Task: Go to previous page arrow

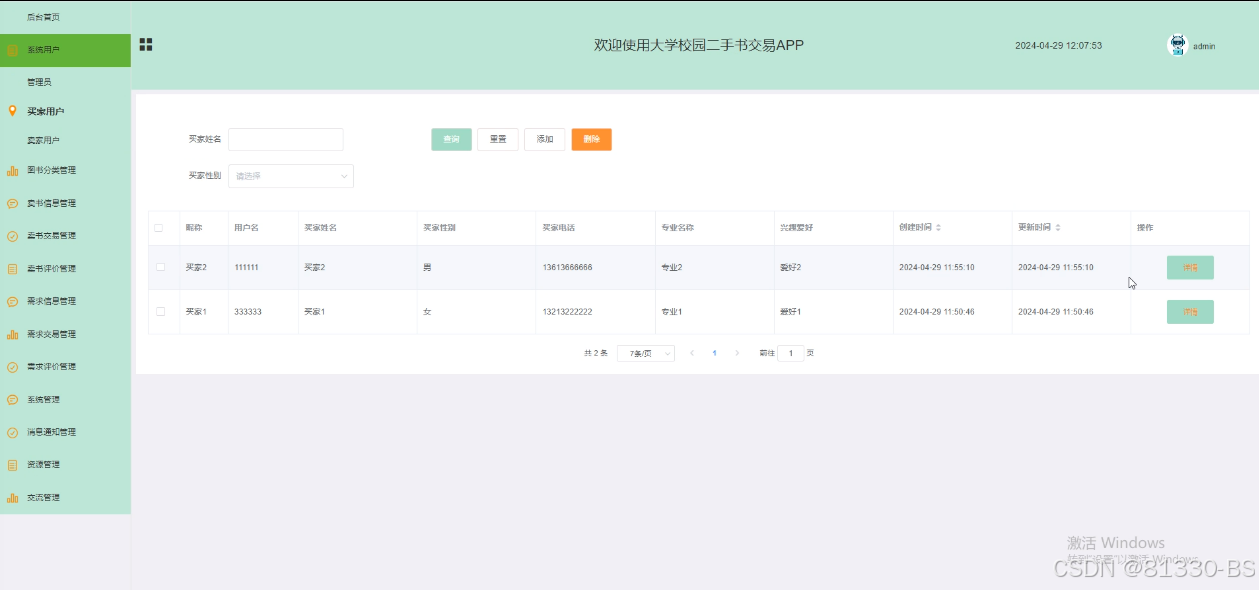Action: [x=691, y=353]
